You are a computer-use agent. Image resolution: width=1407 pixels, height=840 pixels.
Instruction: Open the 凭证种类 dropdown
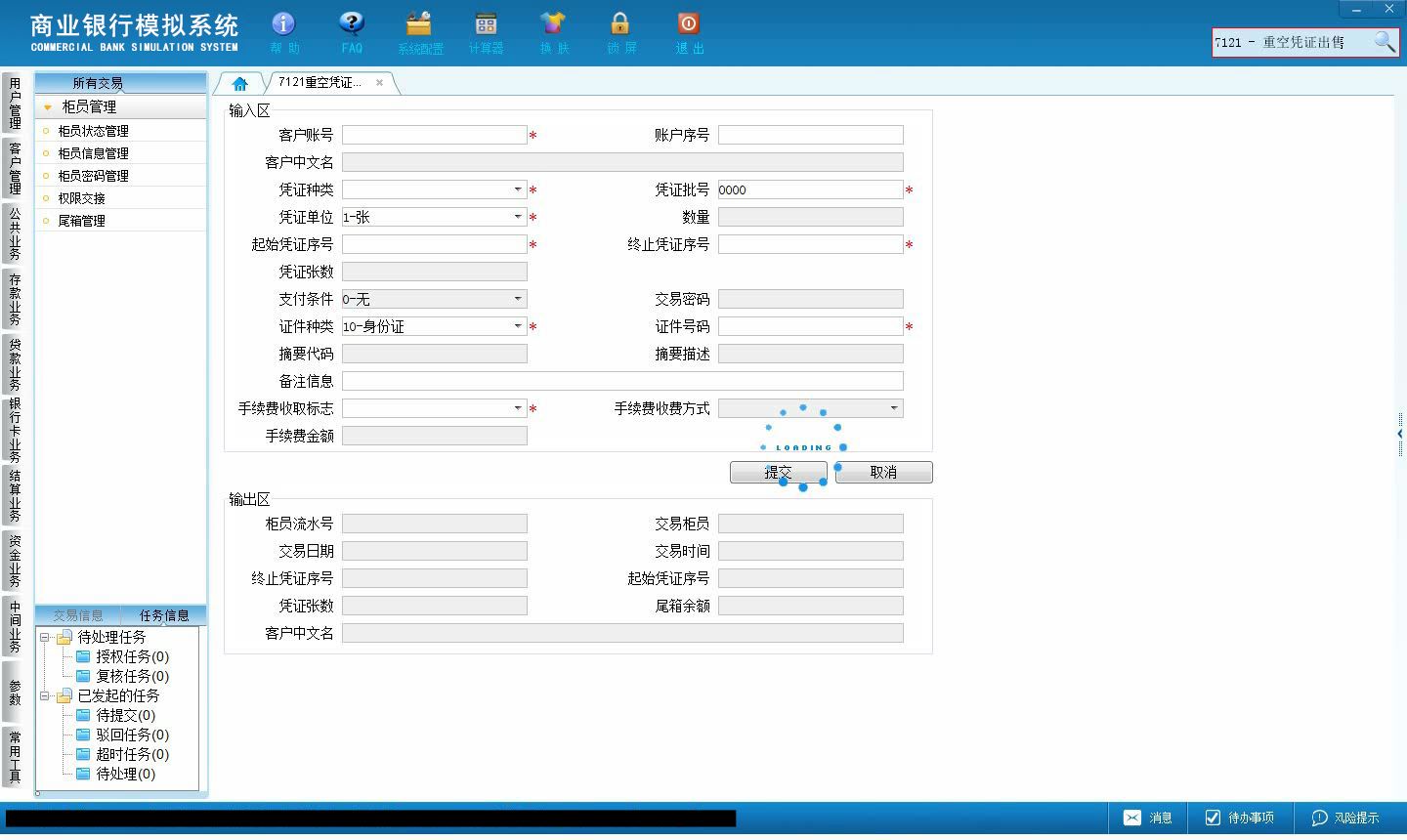point(518,189)
